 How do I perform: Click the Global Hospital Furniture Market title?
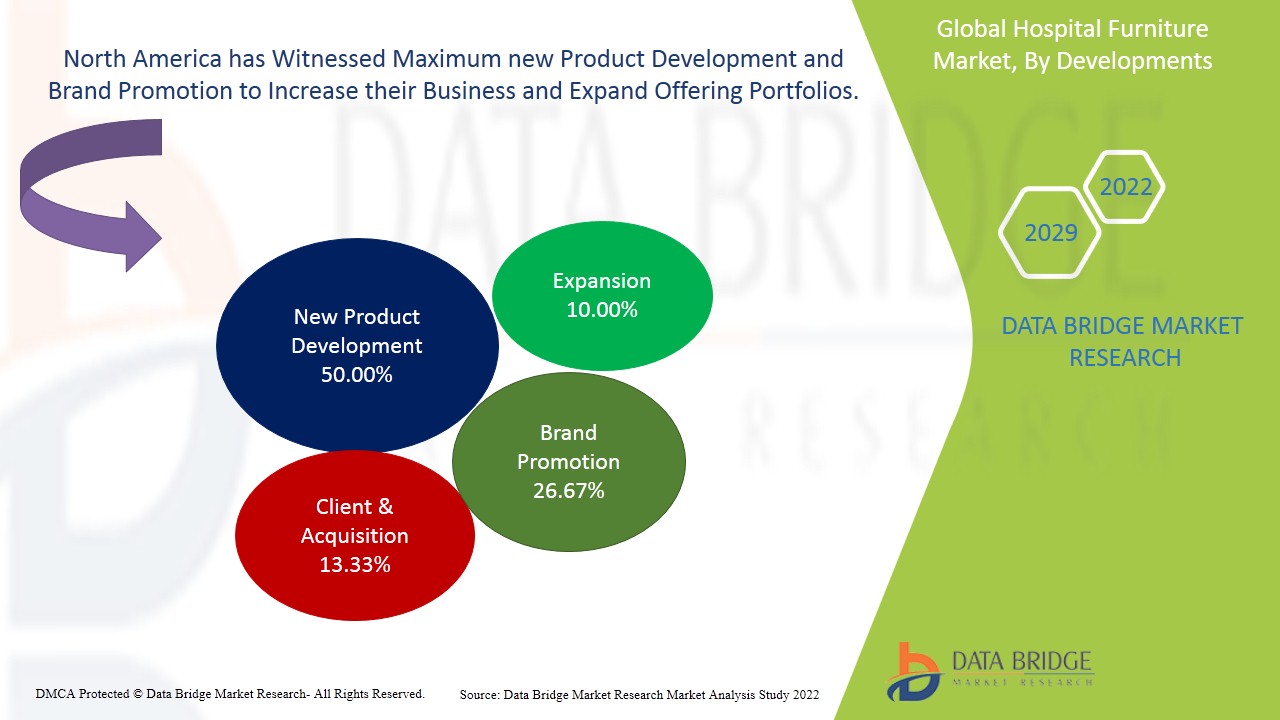[1072, 30]
